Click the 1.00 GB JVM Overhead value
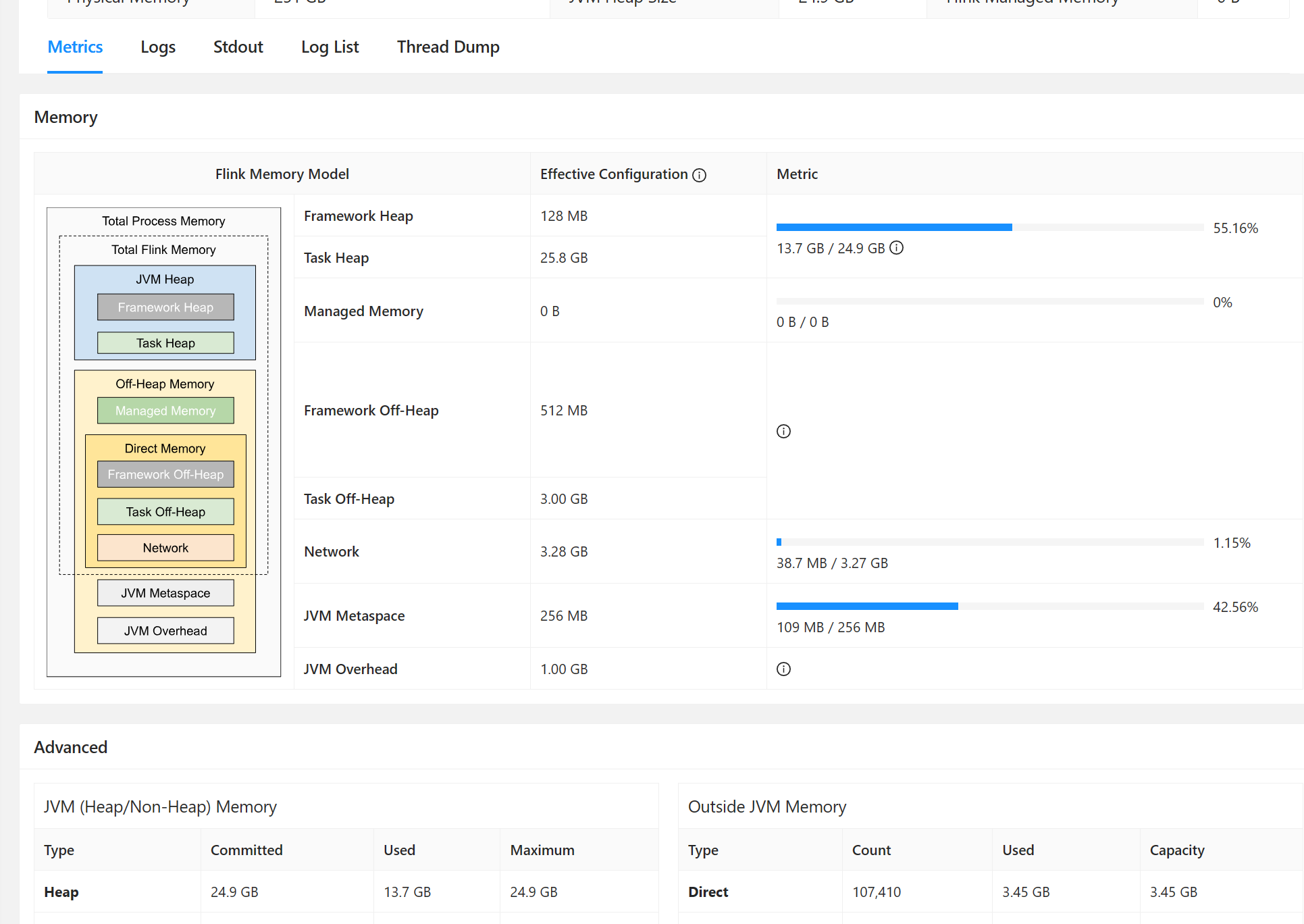This screenshot has width=1304, height=924. tap(564, 669)
